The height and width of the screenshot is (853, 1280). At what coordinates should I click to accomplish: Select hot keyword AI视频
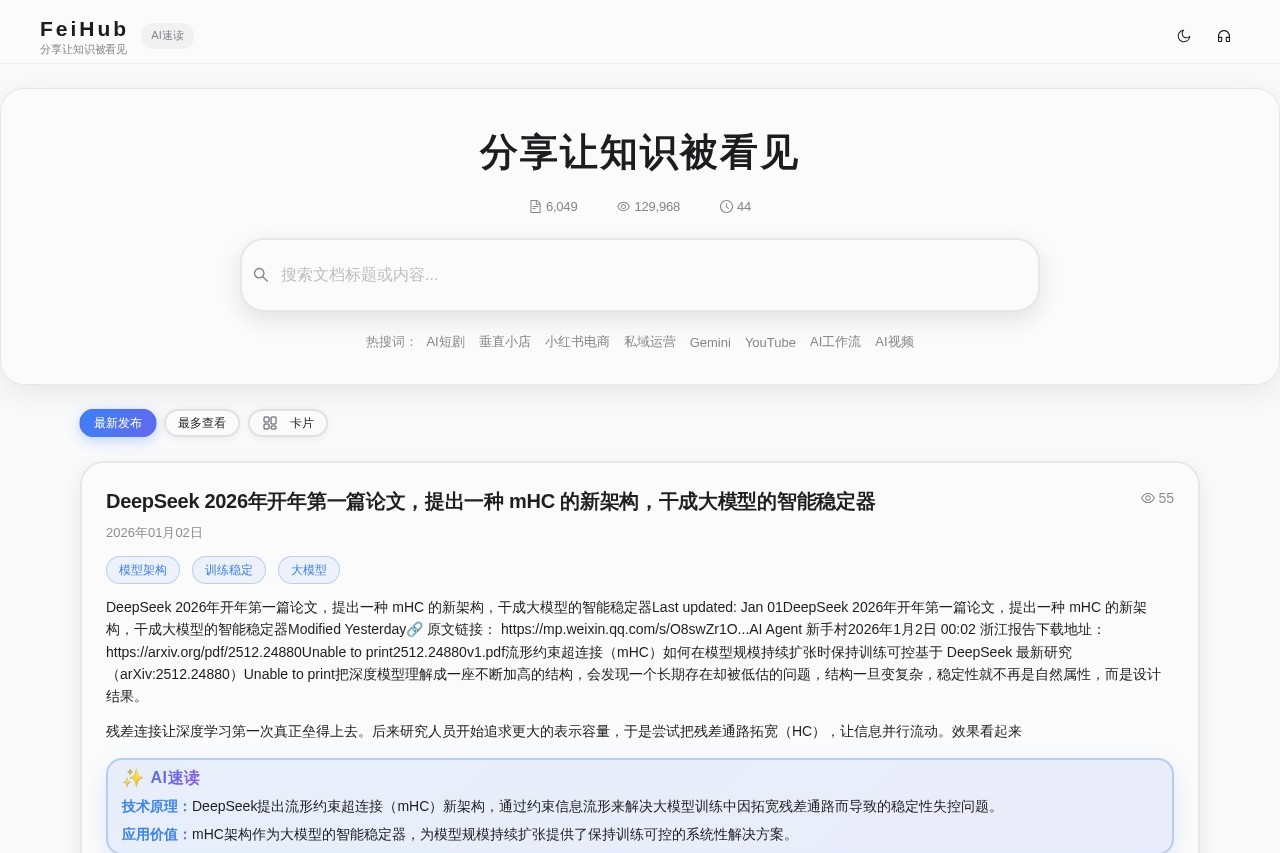coord(894,342)
